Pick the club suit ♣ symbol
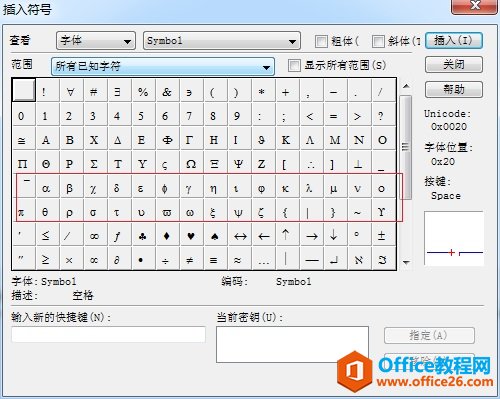 (143, 236)
